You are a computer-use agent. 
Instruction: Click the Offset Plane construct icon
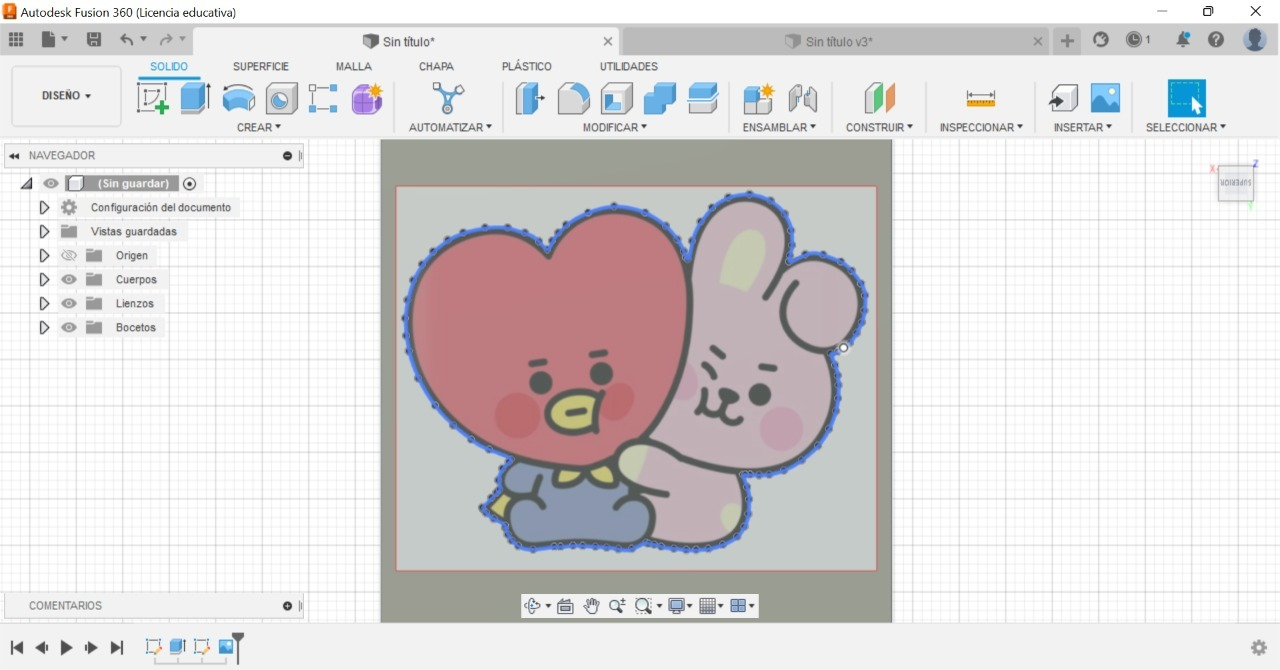click(879, 98)
